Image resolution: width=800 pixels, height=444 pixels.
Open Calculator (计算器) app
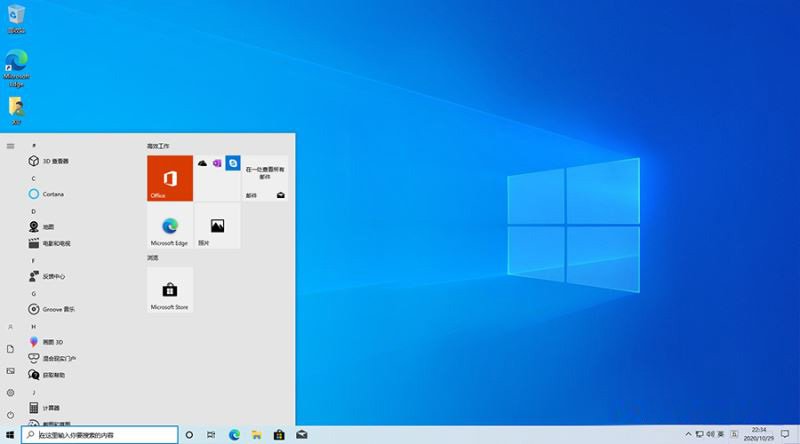pyautogui.click(x=44, y=408)
